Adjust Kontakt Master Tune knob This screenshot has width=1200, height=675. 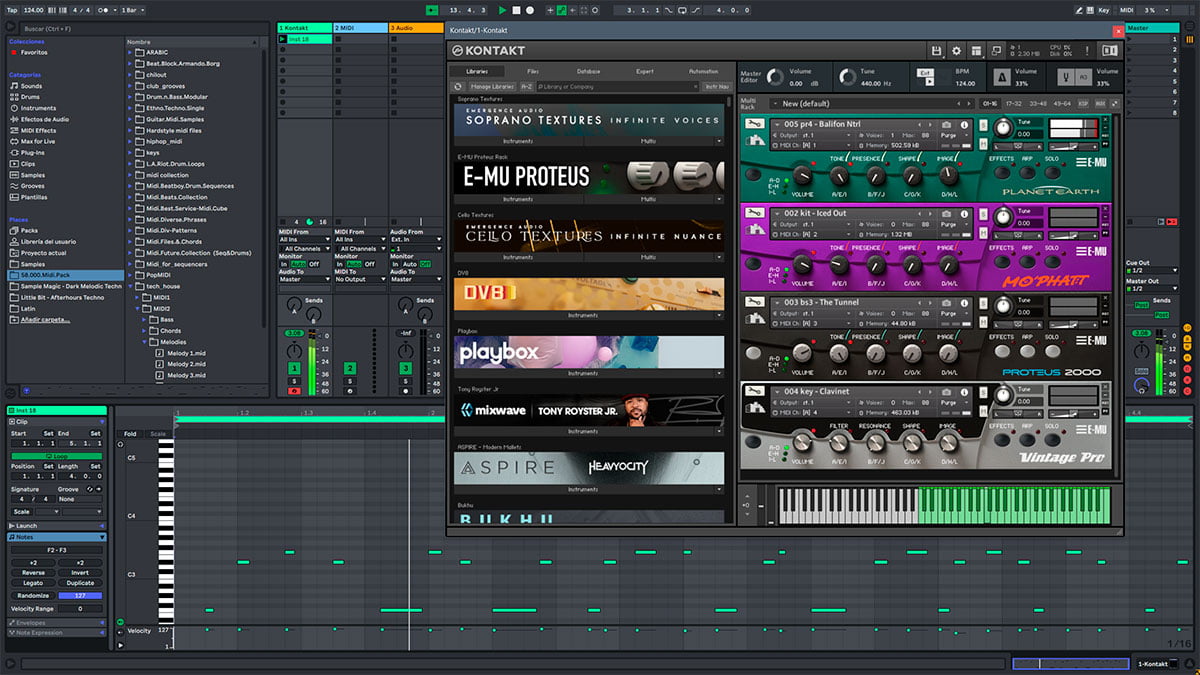click(848, 78)
